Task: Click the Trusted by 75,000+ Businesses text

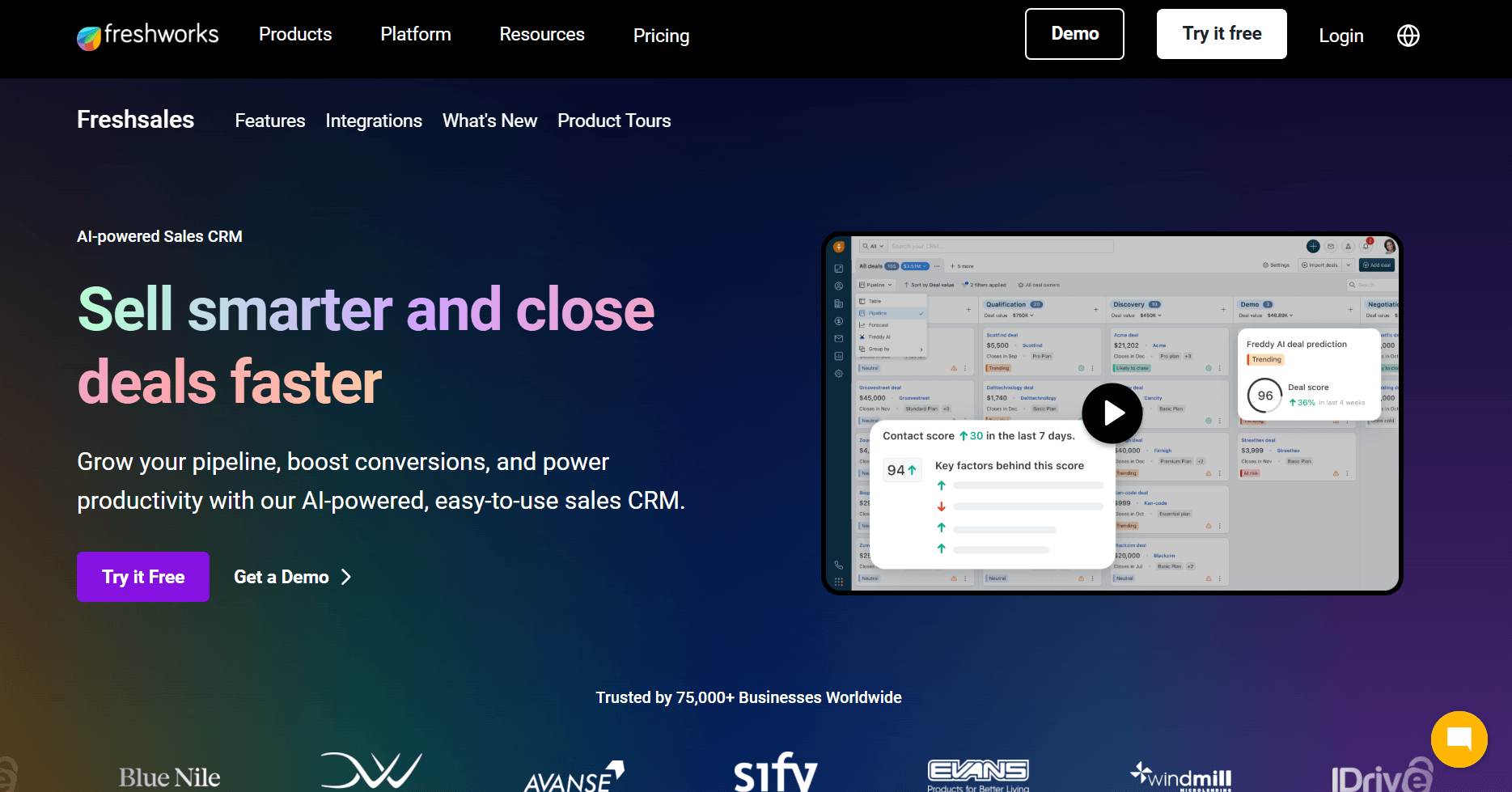Action: [x=748, y=697]
